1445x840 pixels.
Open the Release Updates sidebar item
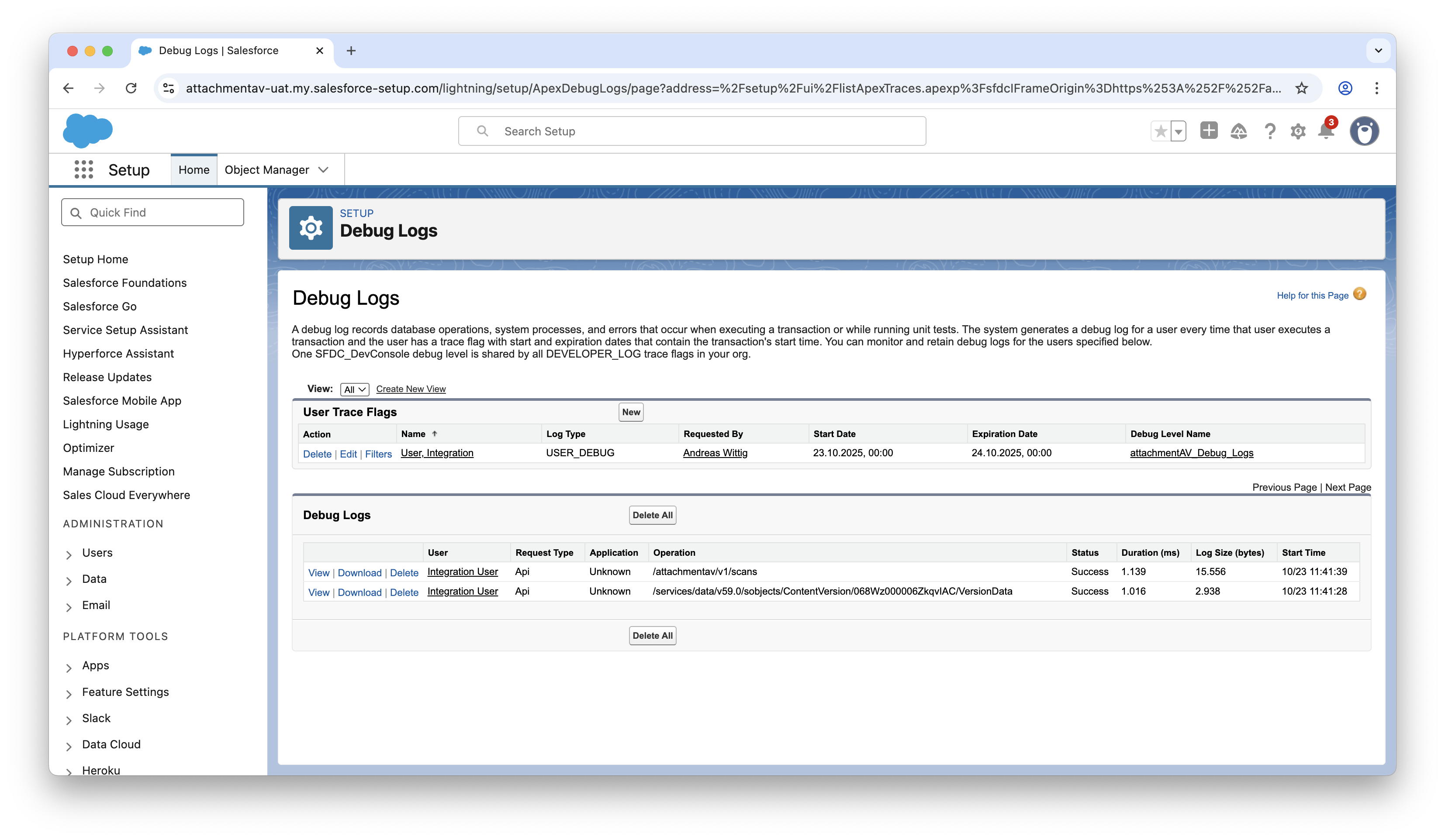[x=107, y=377]
